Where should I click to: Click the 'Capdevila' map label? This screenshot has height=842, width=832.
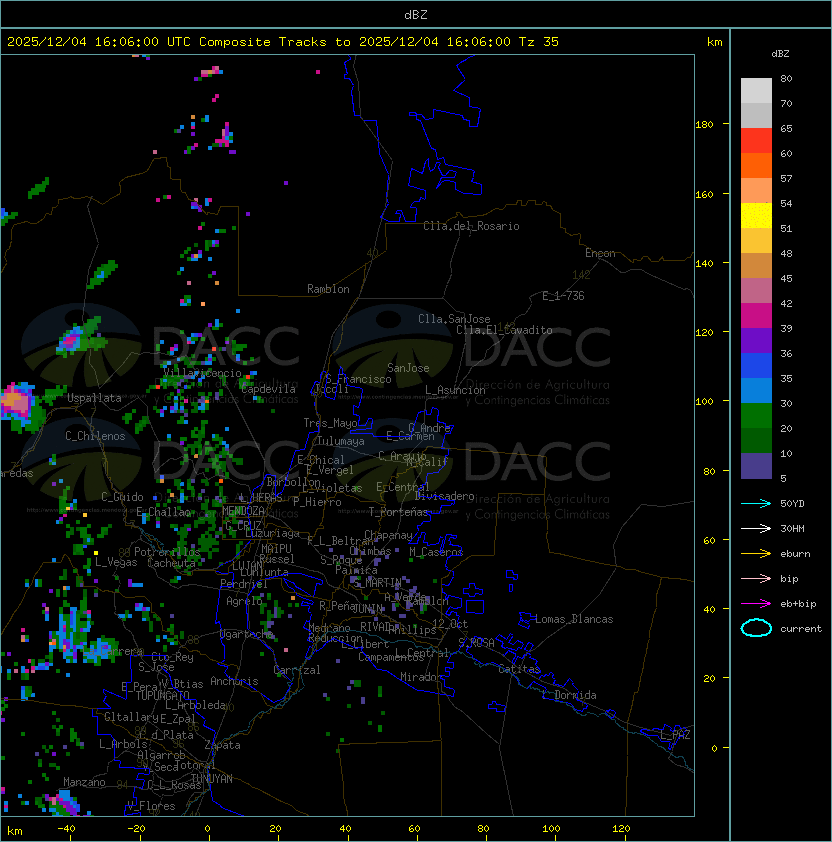point(268,389)
